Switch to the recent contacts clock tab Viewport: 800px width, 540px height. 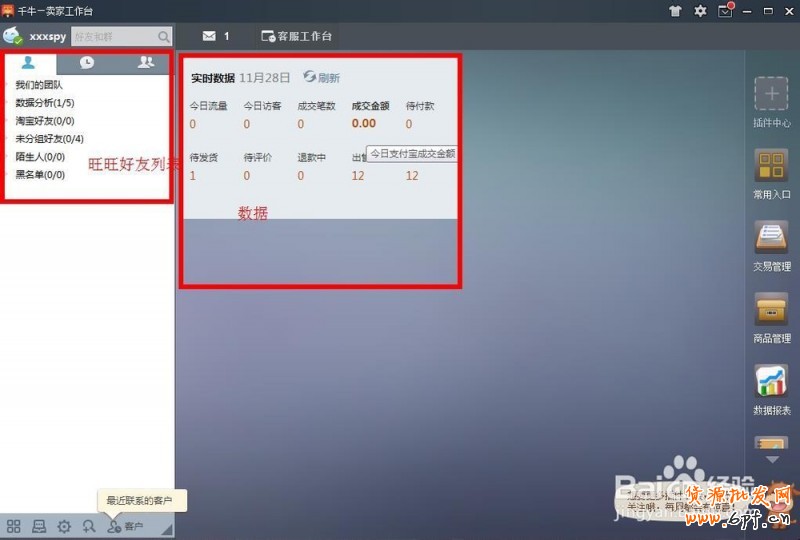click(87, 62)
